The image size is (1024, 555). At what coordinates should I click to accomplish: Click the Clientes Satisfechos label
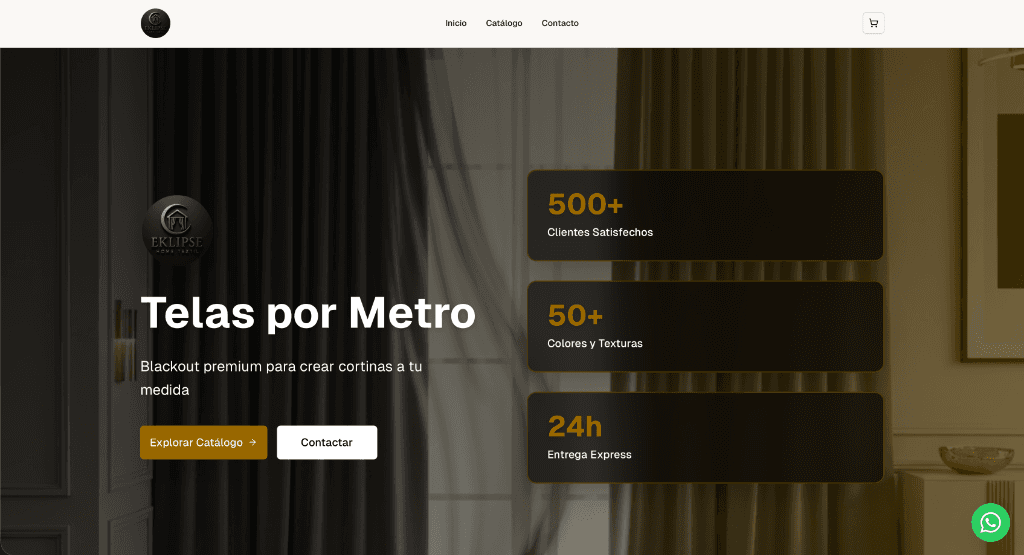600,232
